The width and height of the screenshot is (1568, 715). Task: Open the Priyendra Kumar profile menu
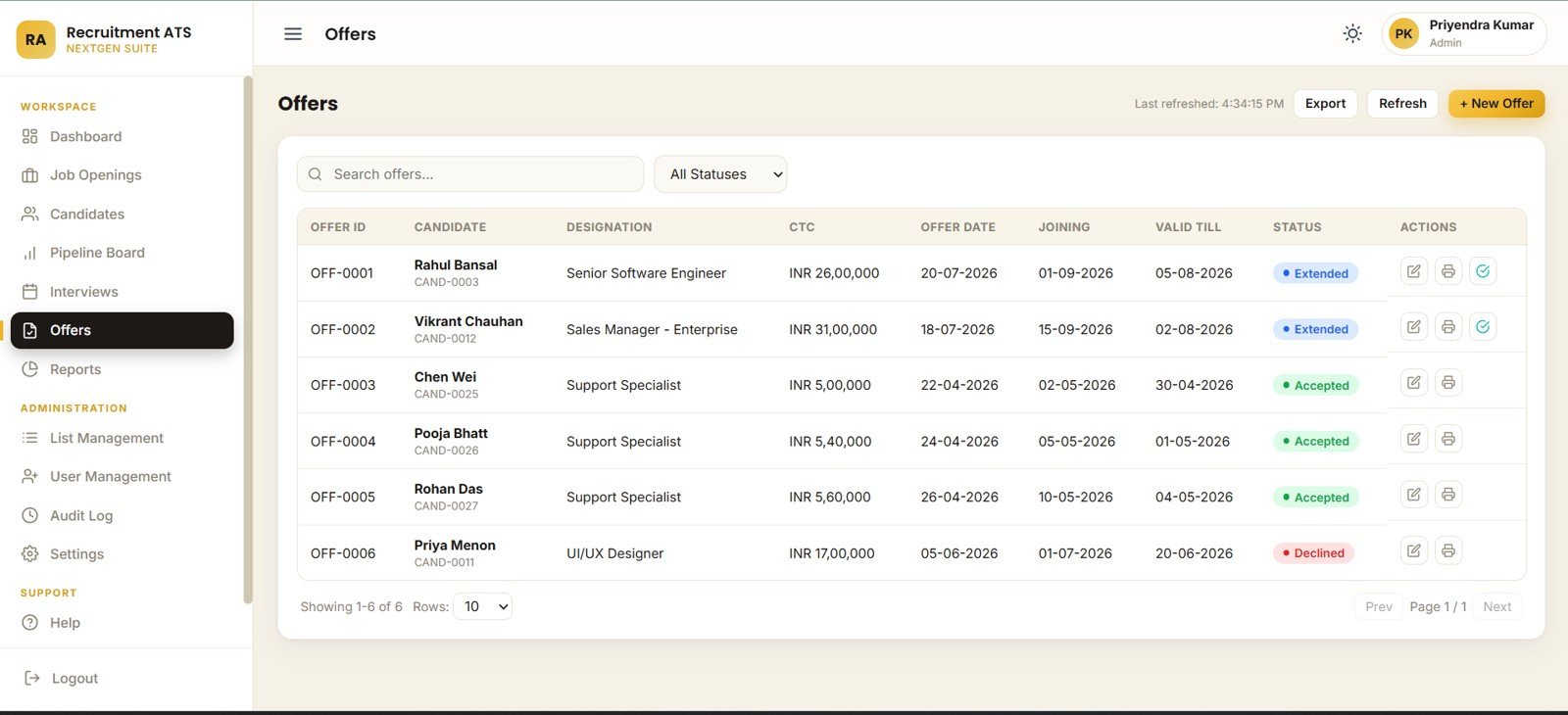click(1464, 34)
